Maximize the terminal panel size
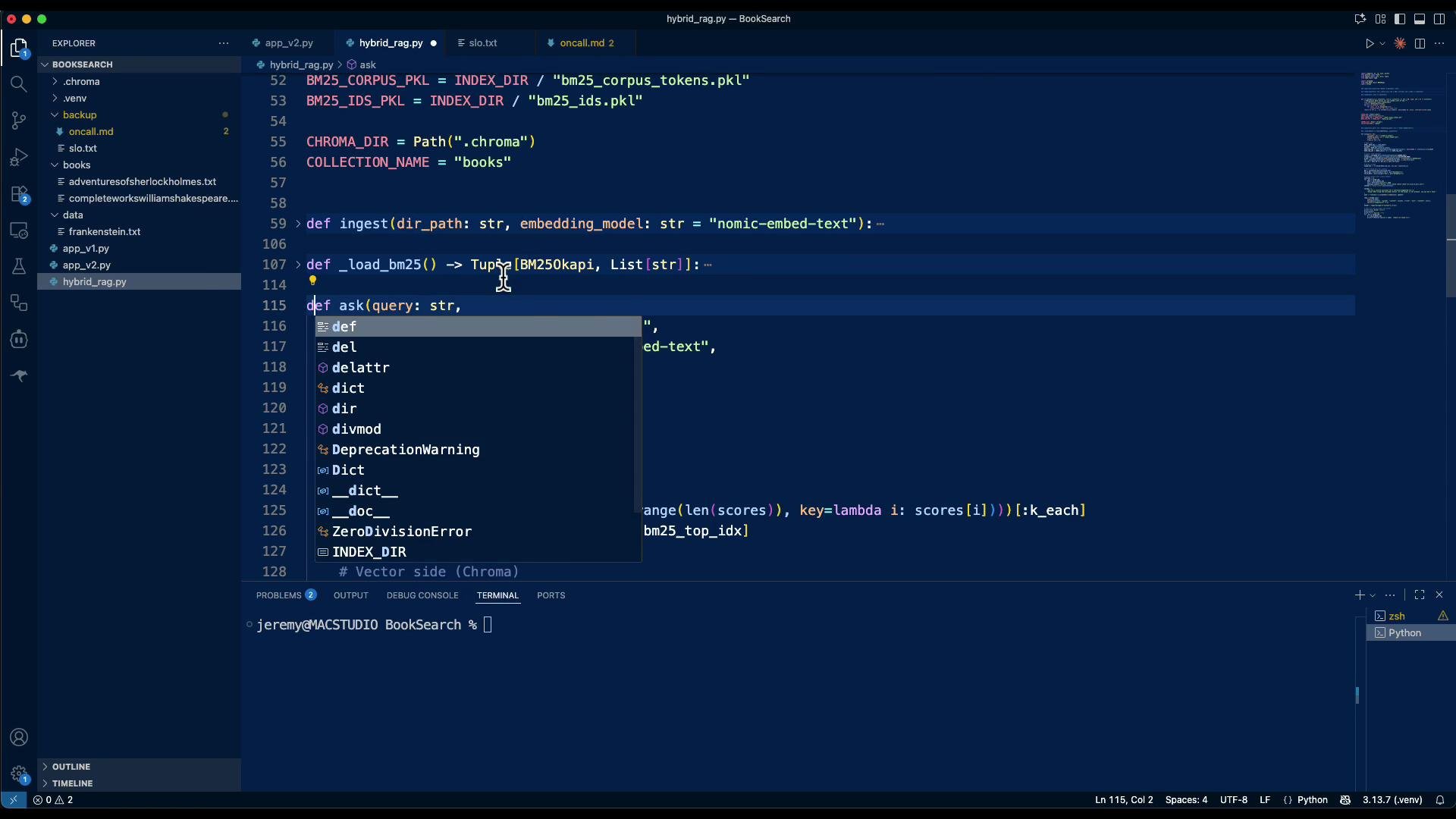 point(1420,595)
